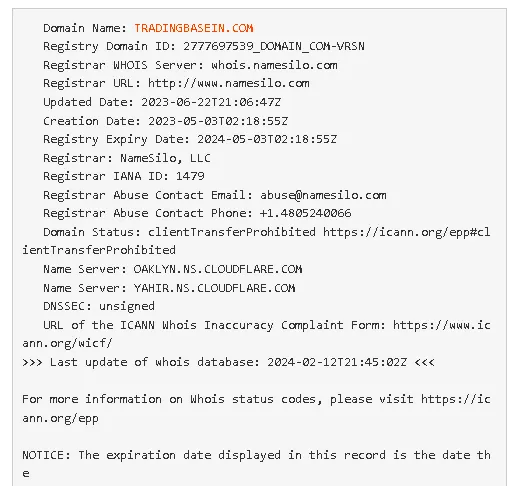Click the DNSSEC unsigned line

(x=99, y=306)
